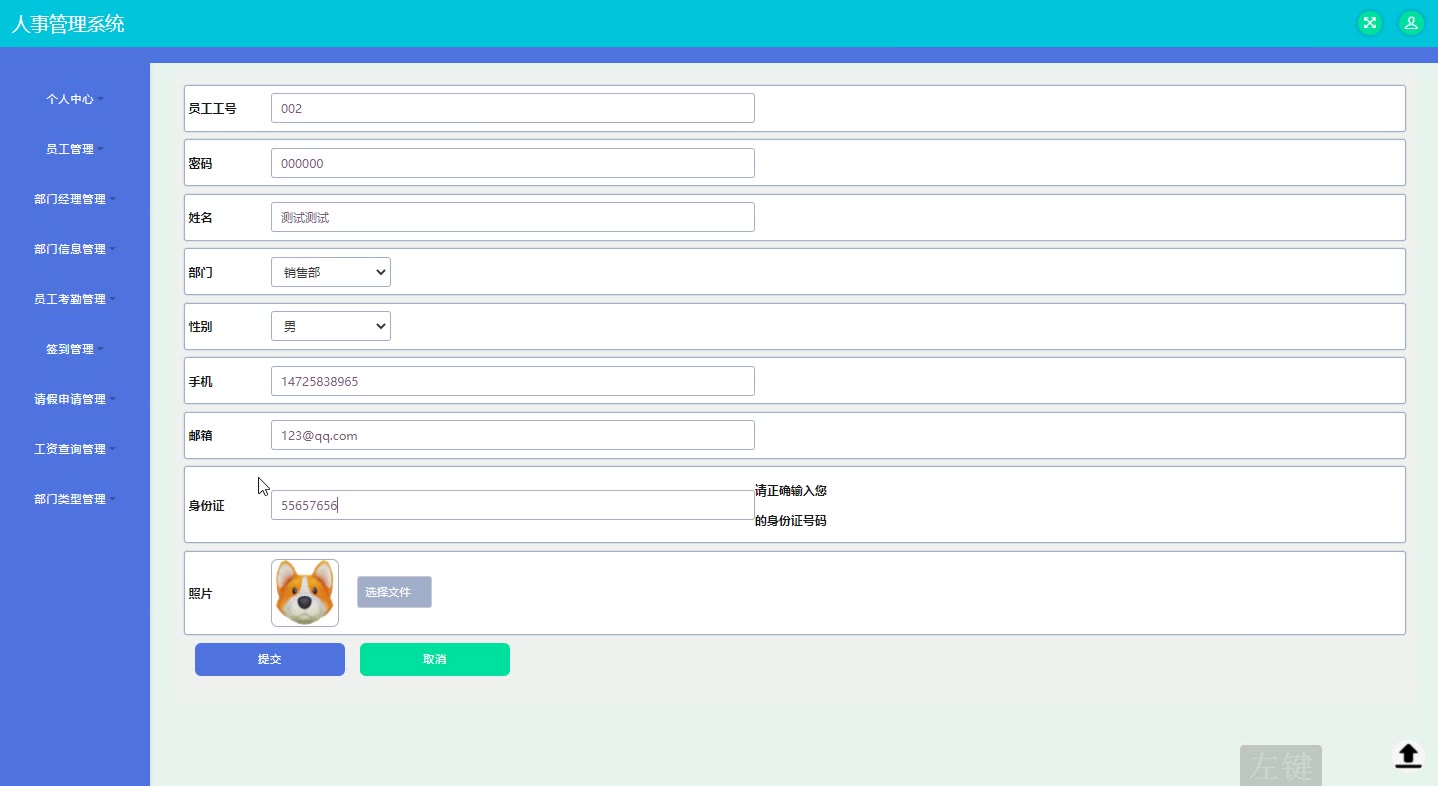Click the back-to-top arrow icon

pyautogui.click(x=1408, y=756)
